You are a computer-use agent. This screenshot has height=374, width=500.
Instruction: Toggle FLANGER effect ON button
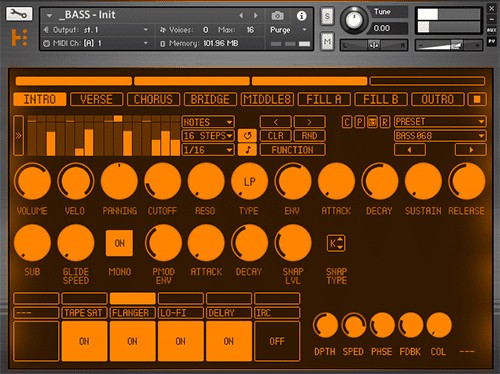[x=133, y=341]
